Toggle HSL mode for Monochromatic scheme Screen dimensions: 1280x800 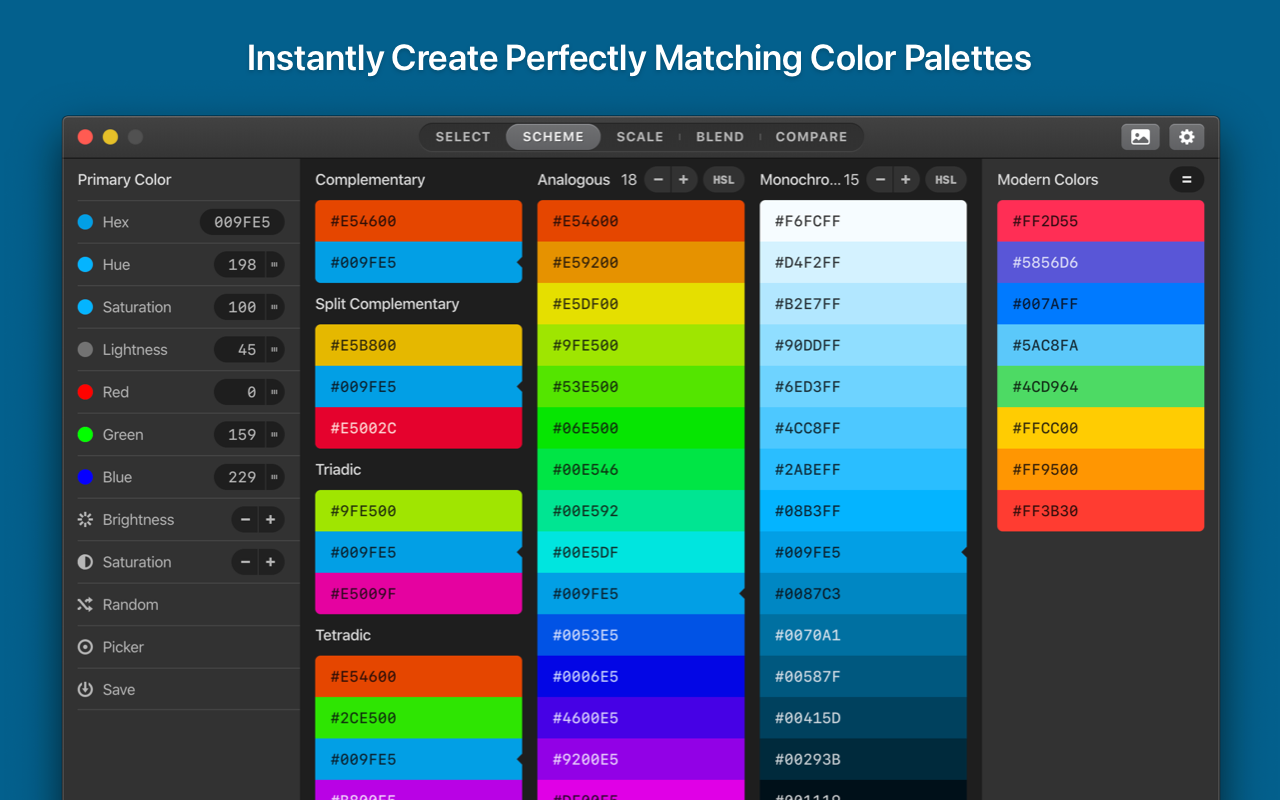coord(945,180)
